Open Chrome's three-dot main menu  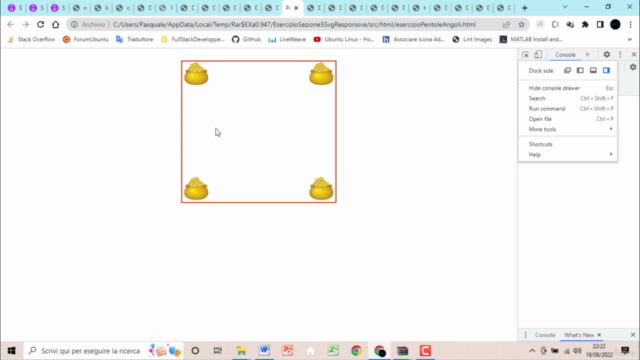631,24
